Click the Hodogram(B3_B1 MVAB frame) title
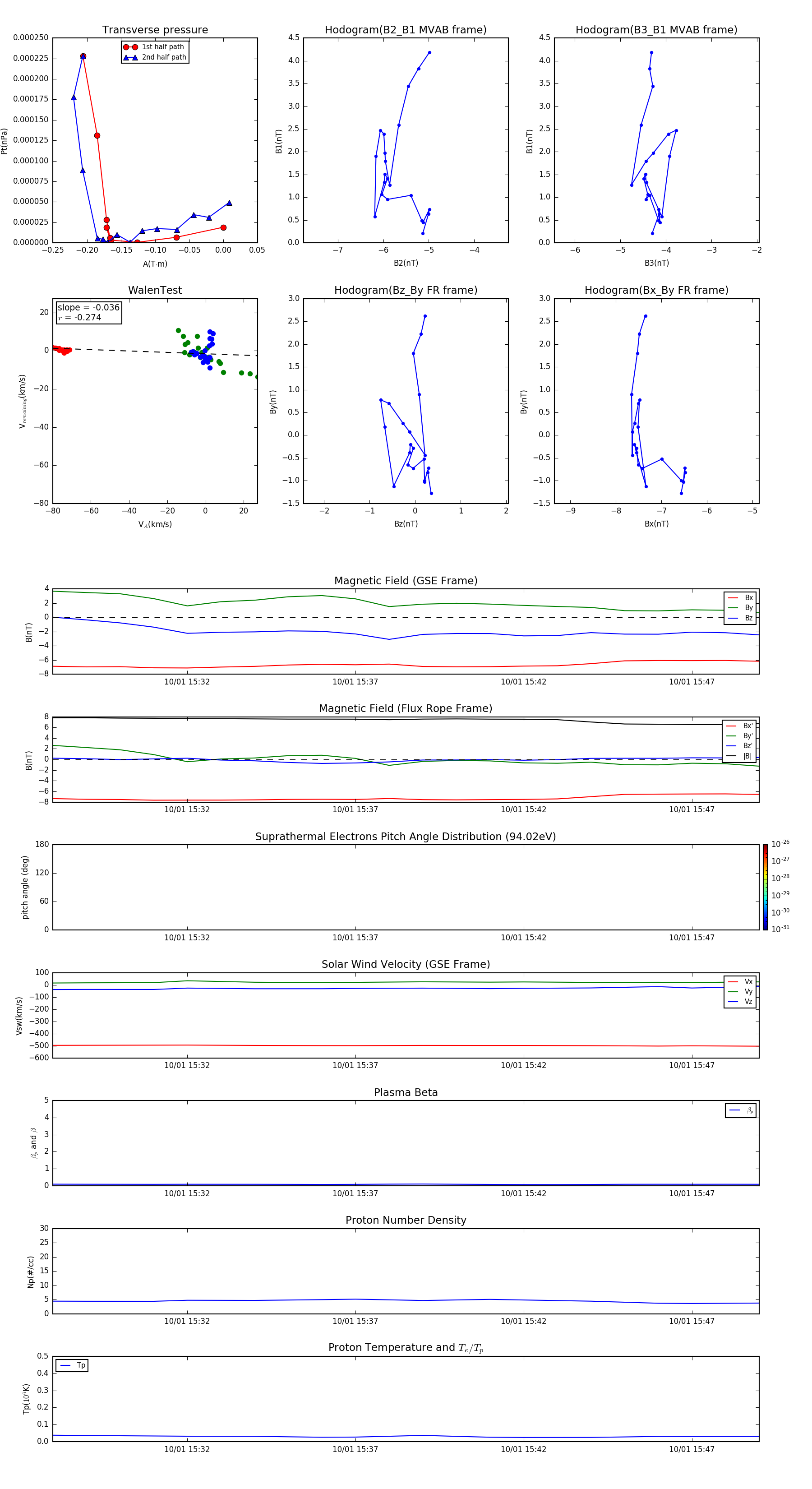812x1489 pixels. pos(656,30)
